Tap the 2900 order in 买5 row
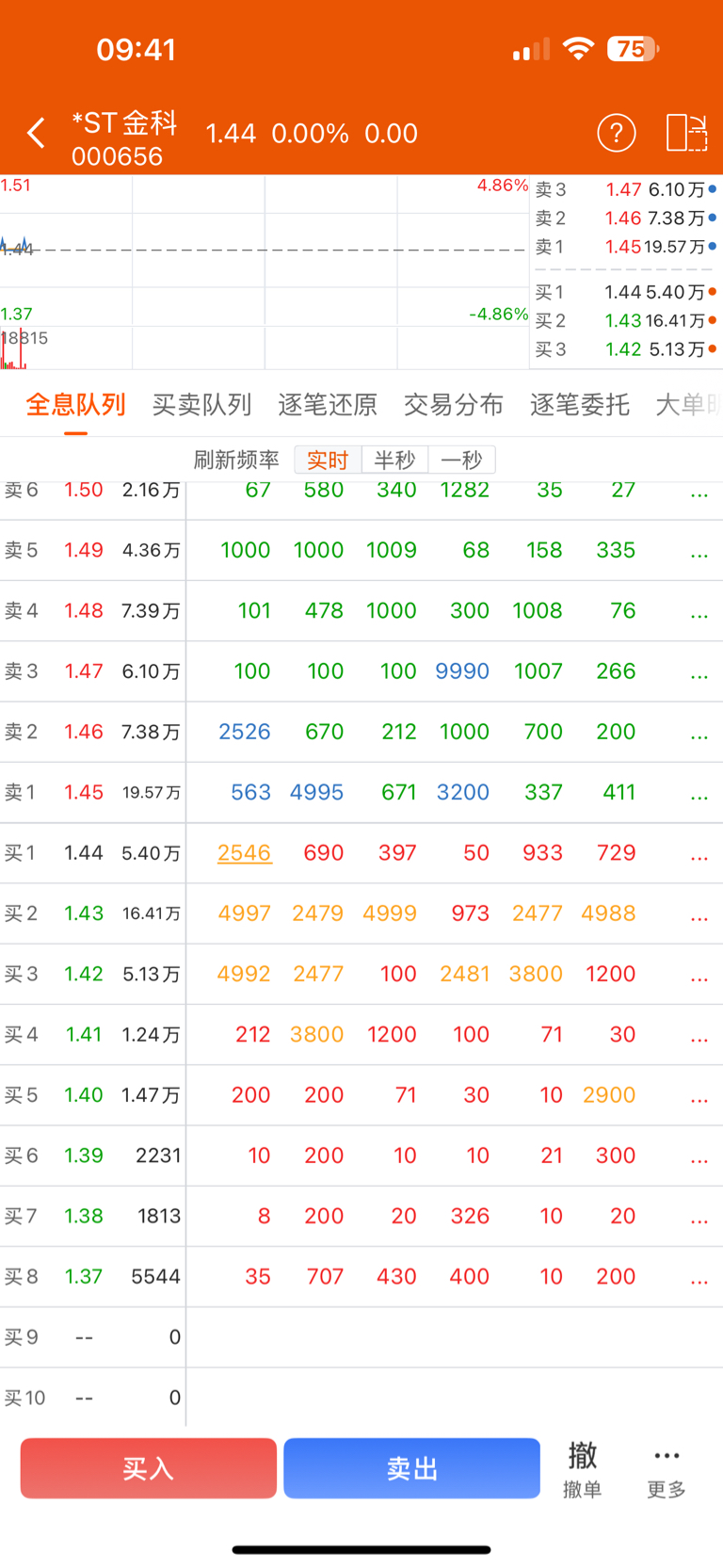This screenshot has width=723, height=1568. (609, 1094)
